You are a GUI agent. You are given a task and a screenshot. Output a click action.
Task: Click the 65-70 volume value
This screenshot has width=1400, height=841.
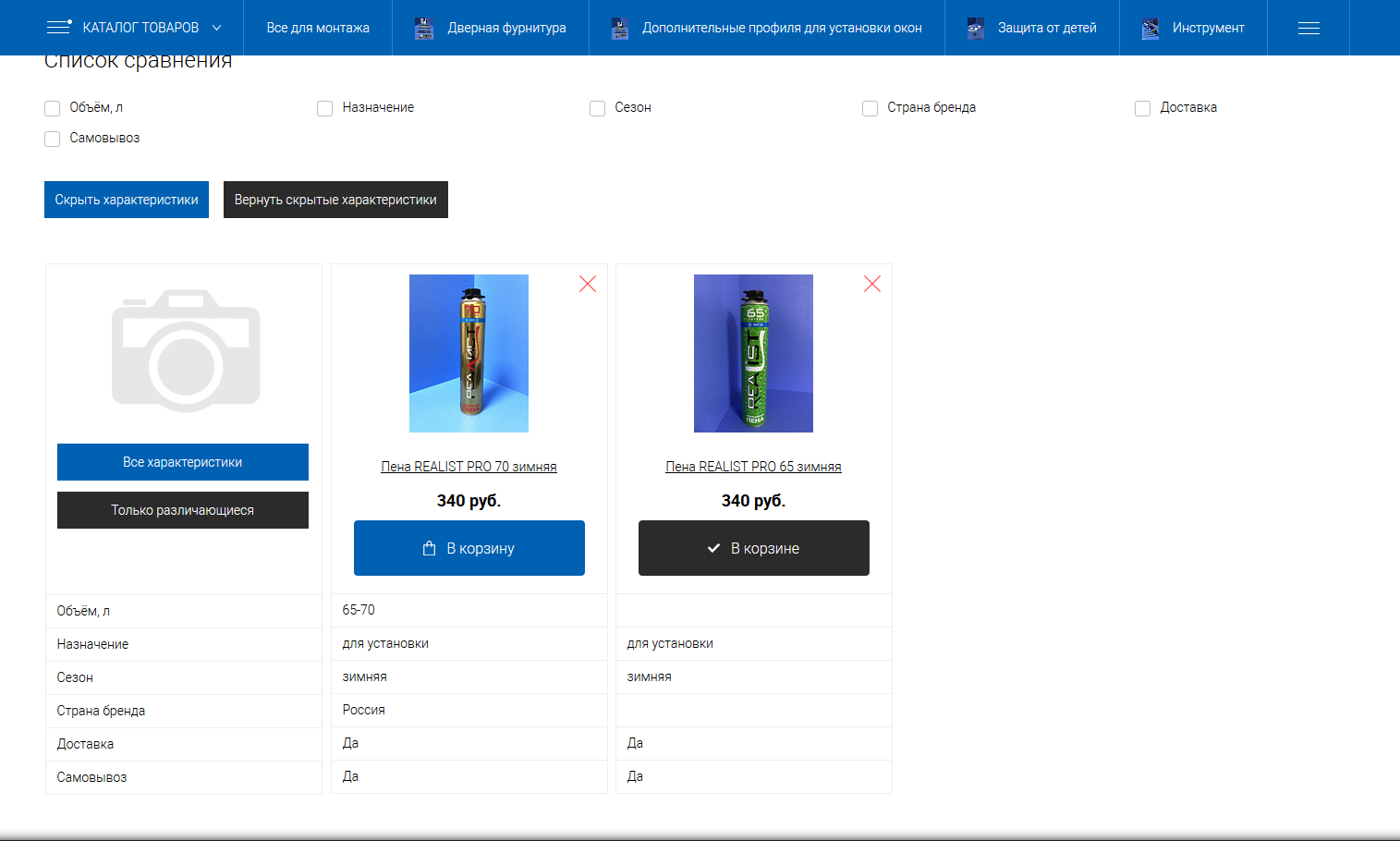point(359,610)
